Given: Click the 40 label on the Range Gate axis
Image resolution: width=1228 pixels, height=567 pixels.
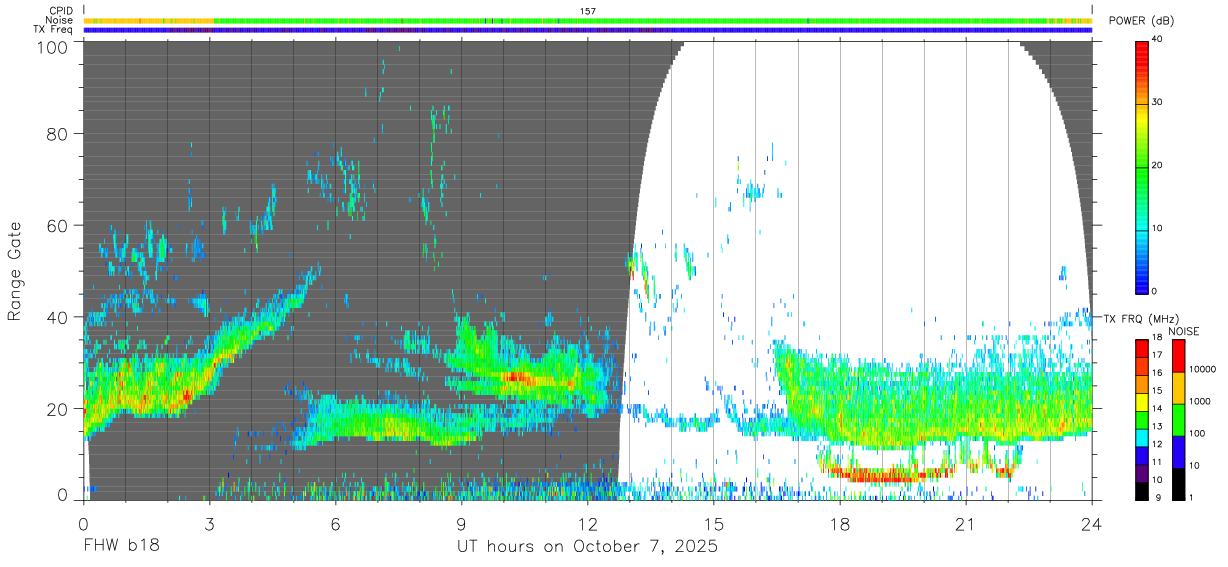Looking at the screenshot, I should pyautogui.click(x=58, y=317).
